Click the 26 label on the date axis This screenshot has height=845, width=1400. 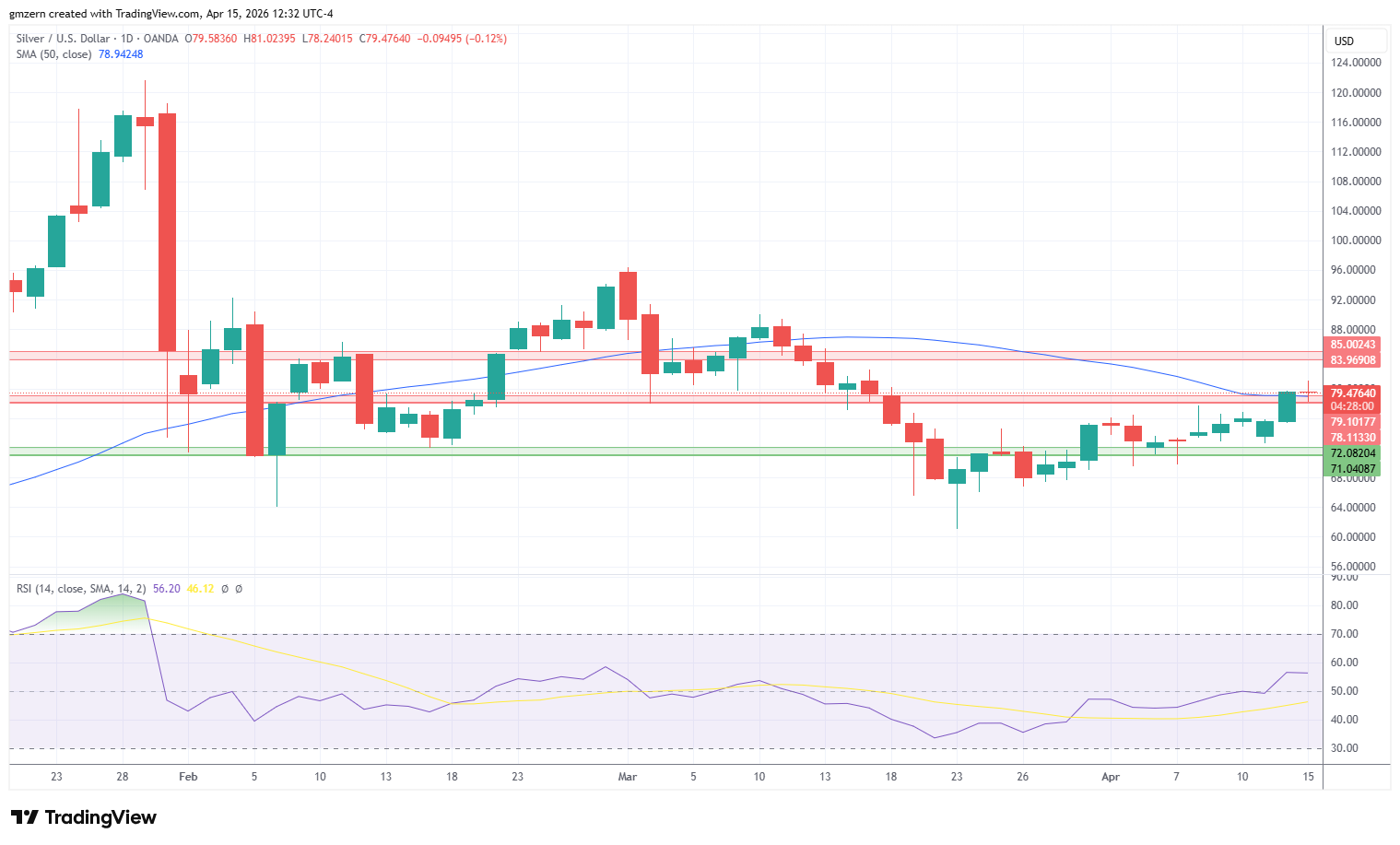point(1023,777)
